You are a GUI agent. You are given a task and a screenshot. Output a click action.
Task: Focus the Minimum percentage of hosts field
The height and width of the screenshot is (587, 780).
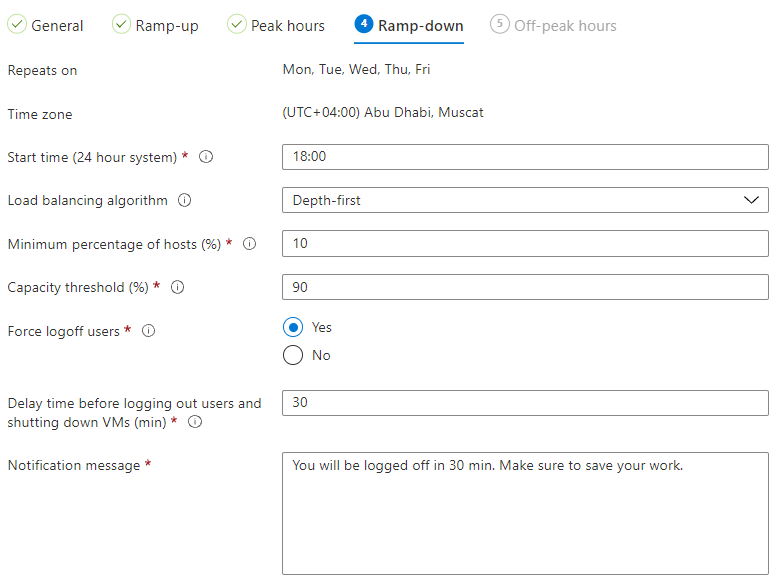pos(525,244)
